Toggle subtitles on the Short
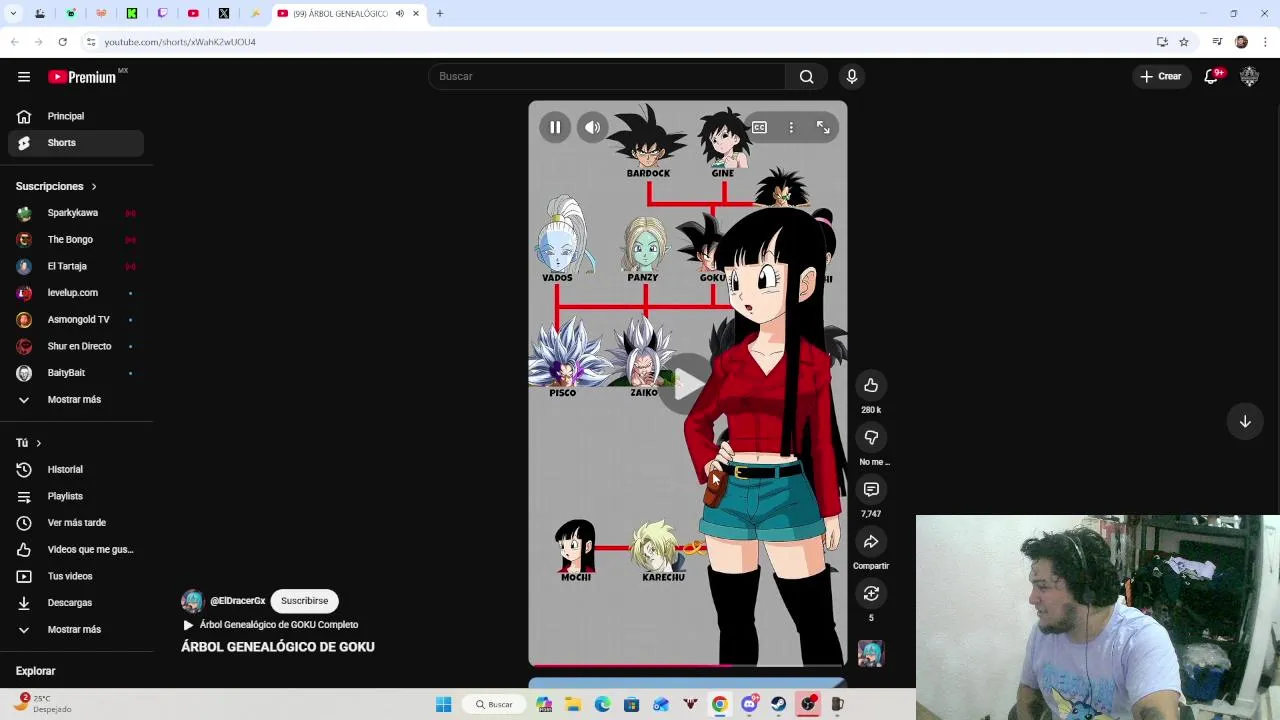This screenshot has height=720, width=1280. tap(759, 127)
